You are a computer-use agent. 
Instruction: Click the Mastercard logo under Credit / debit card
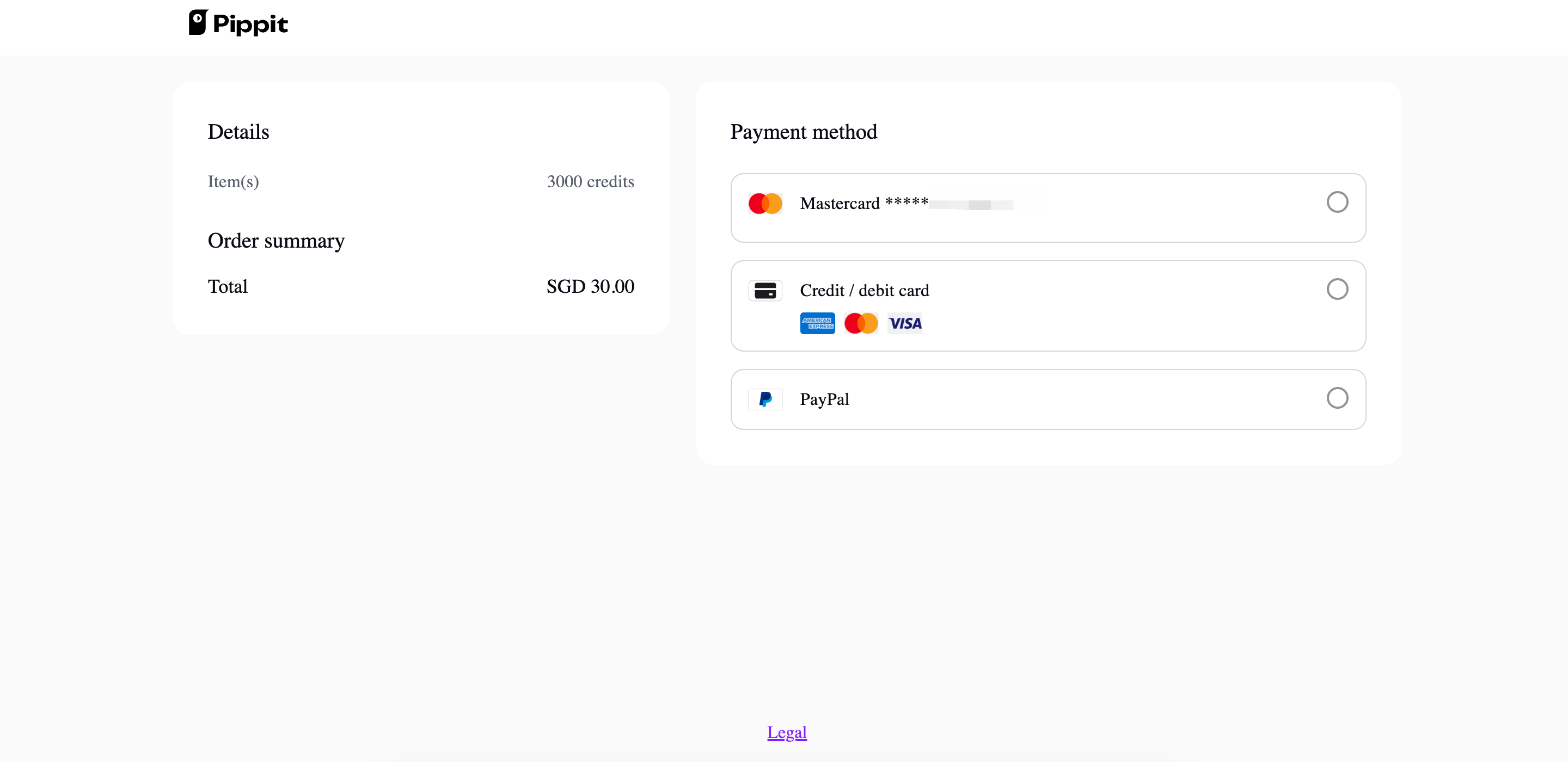[861, 323]
